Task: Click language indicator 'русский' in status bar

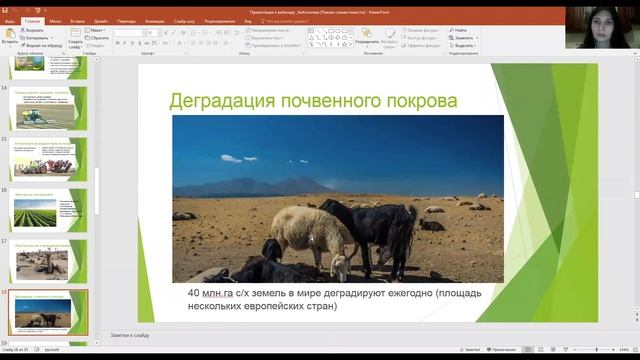Action: (52, 350)
